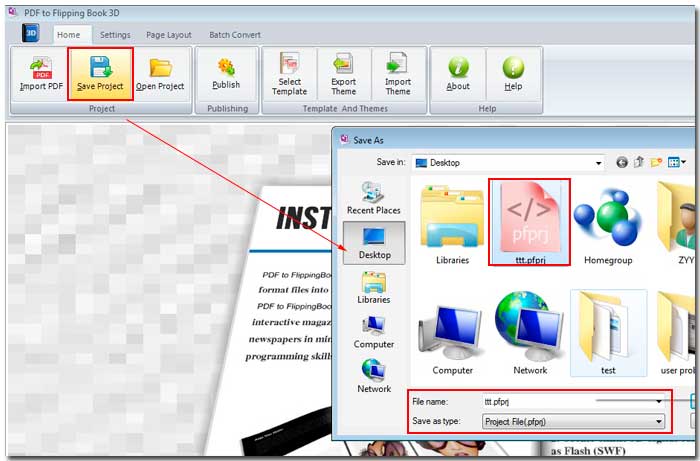Screen dimensions: 700x461
Task: Go back using the Save As back arrow
Action: pyautogui.click(x=622, y=162)
